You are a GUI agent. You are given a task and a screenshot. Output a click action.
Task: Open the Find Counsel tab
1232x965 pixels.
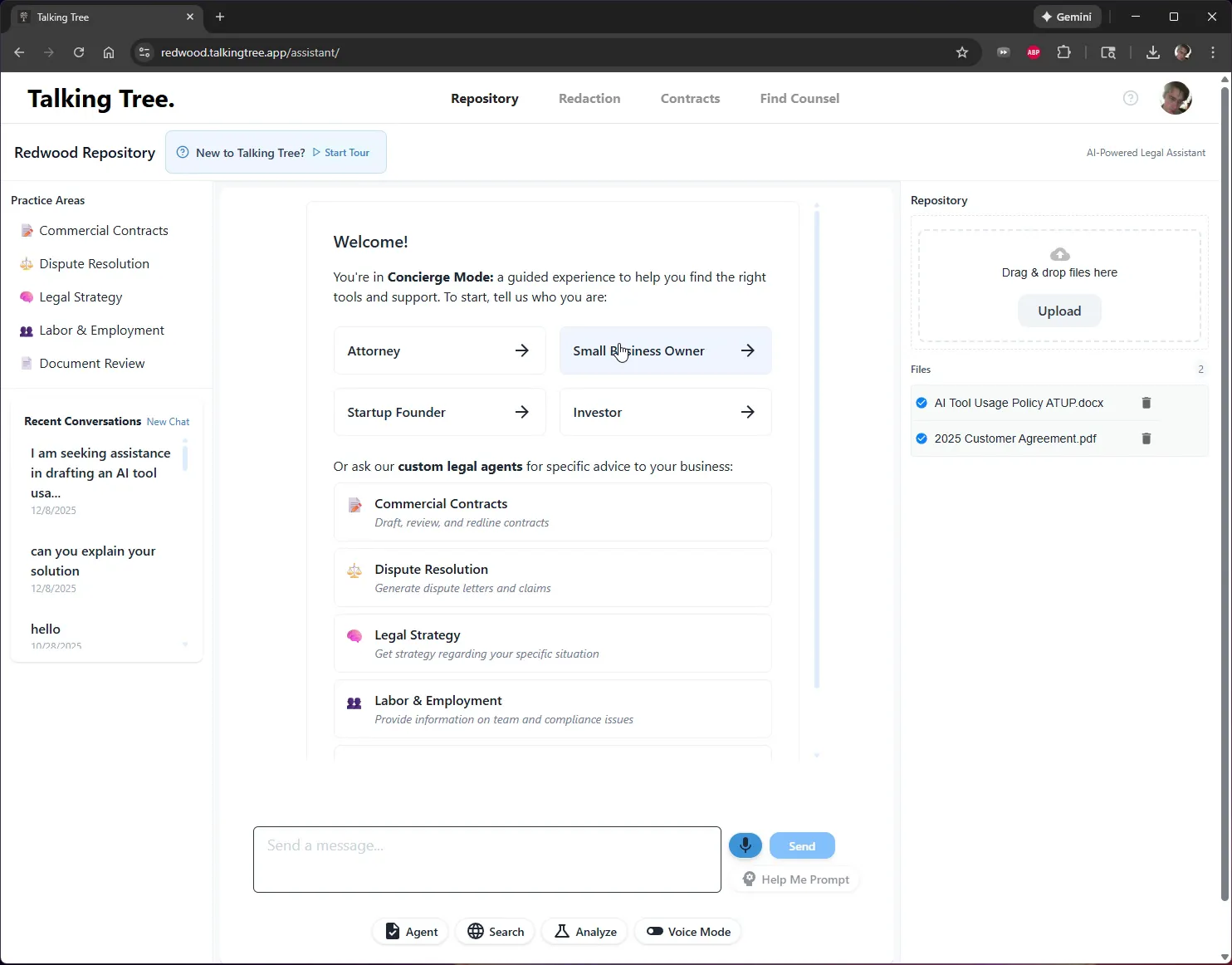pos(799,98)
